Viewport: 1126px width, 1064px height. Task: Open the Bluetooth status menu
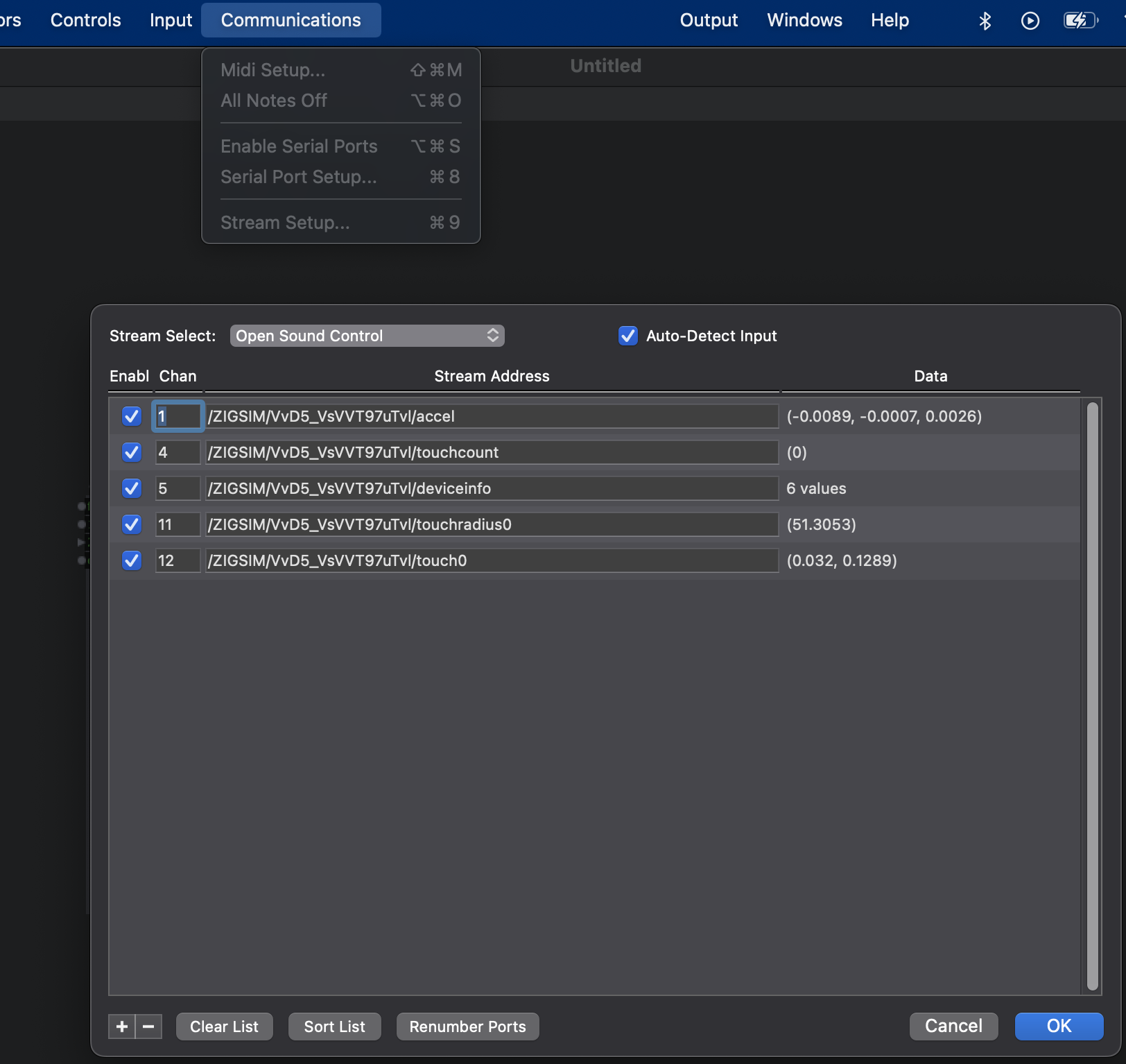pyautogui.click(x=985, y=21)
